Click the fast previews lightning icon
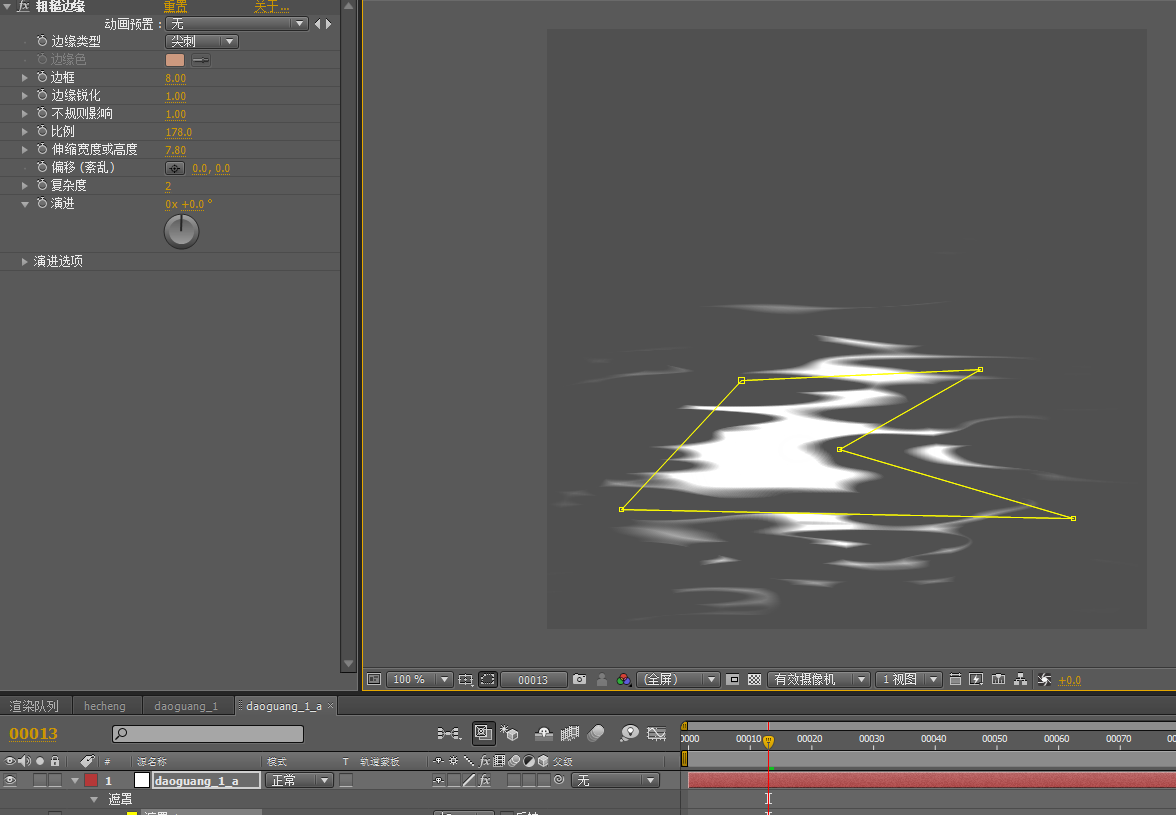Image resolution: width=1176 pixels, height=815 pixels. [x=976, y=679]
